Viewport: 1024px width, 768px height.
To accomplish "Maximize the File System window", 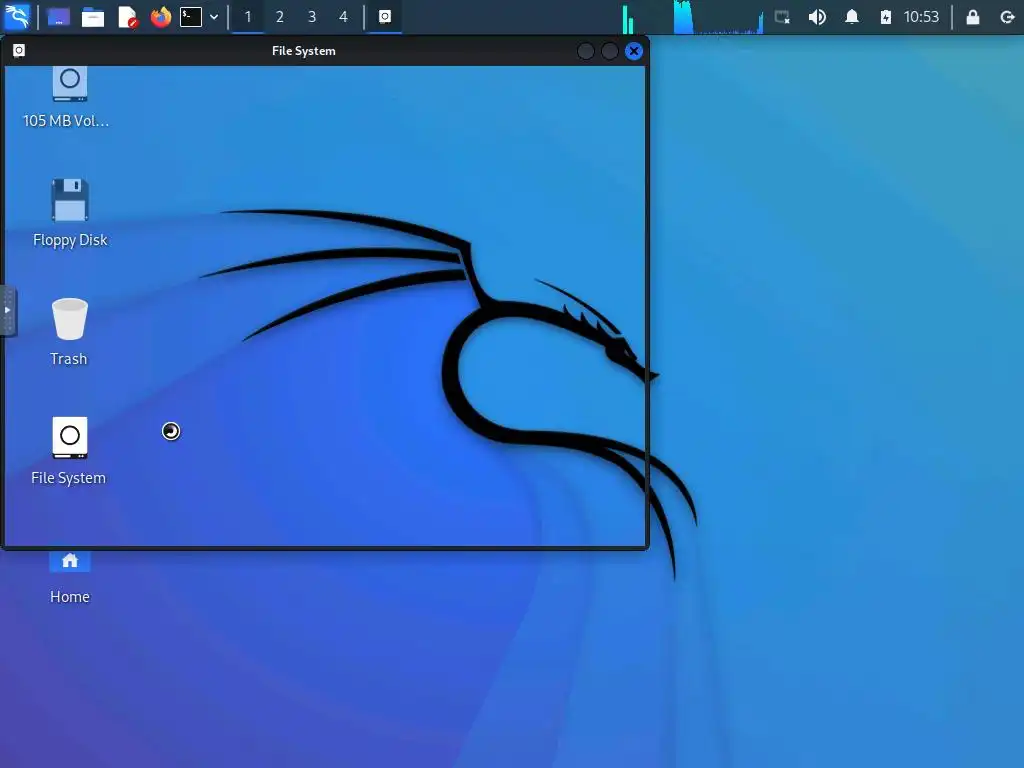I will tap(609, 51).
